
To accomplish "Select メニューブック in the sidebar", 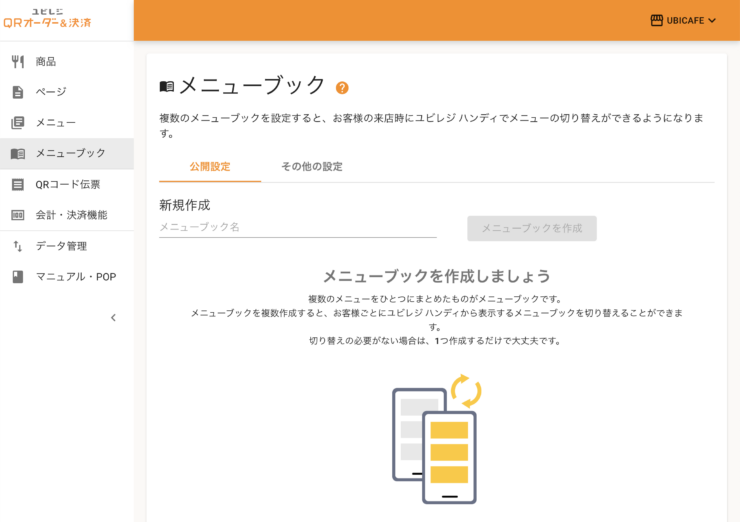I will 67,153.
